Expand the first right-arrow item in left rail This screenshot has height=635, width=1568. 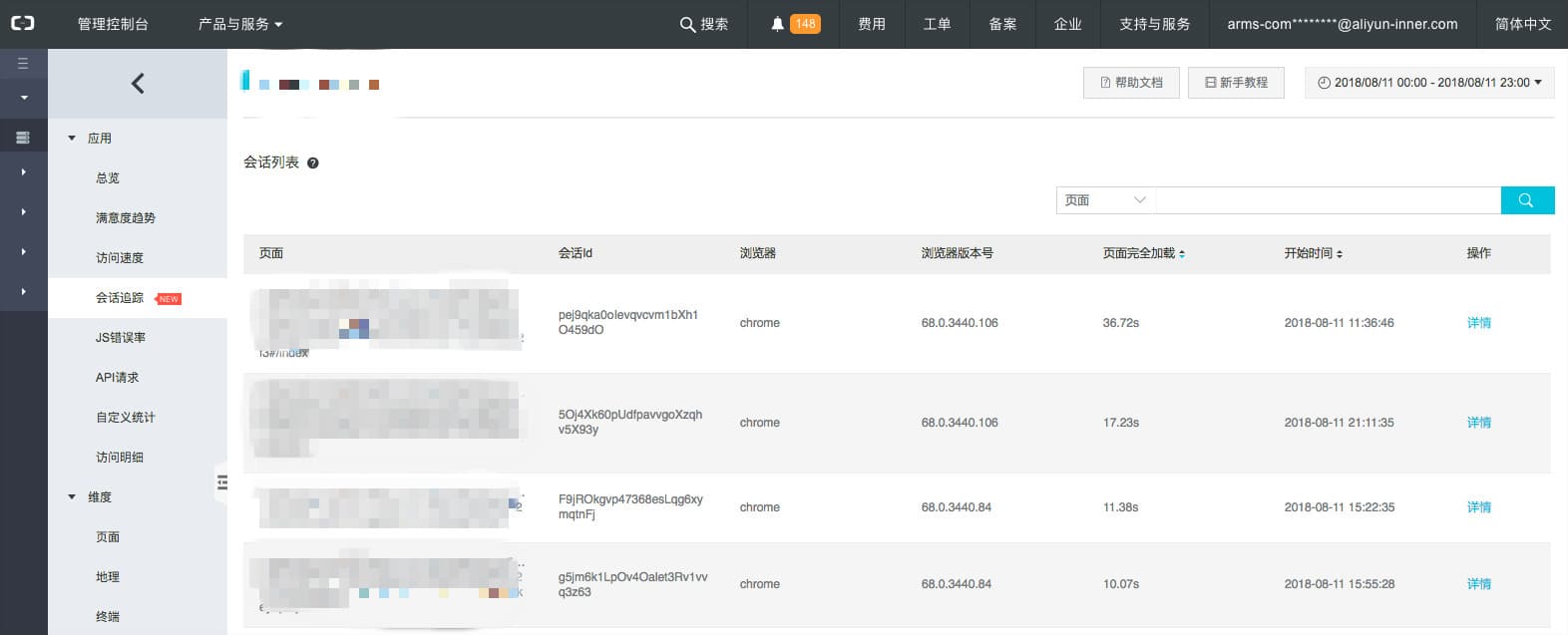click(x=24, y=172)
